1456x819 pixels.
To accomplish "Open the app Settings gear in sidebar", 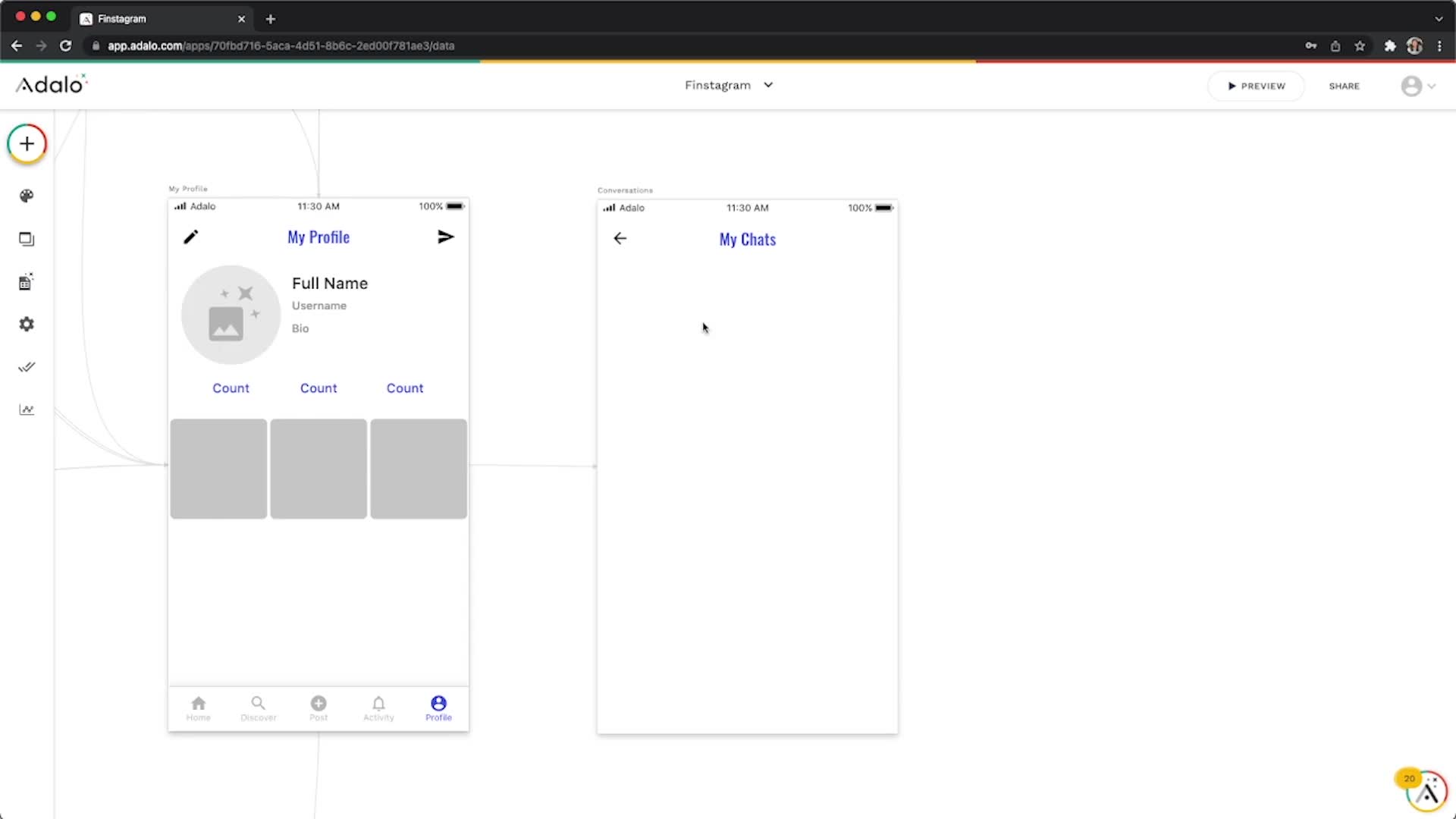I will (27, 324).
